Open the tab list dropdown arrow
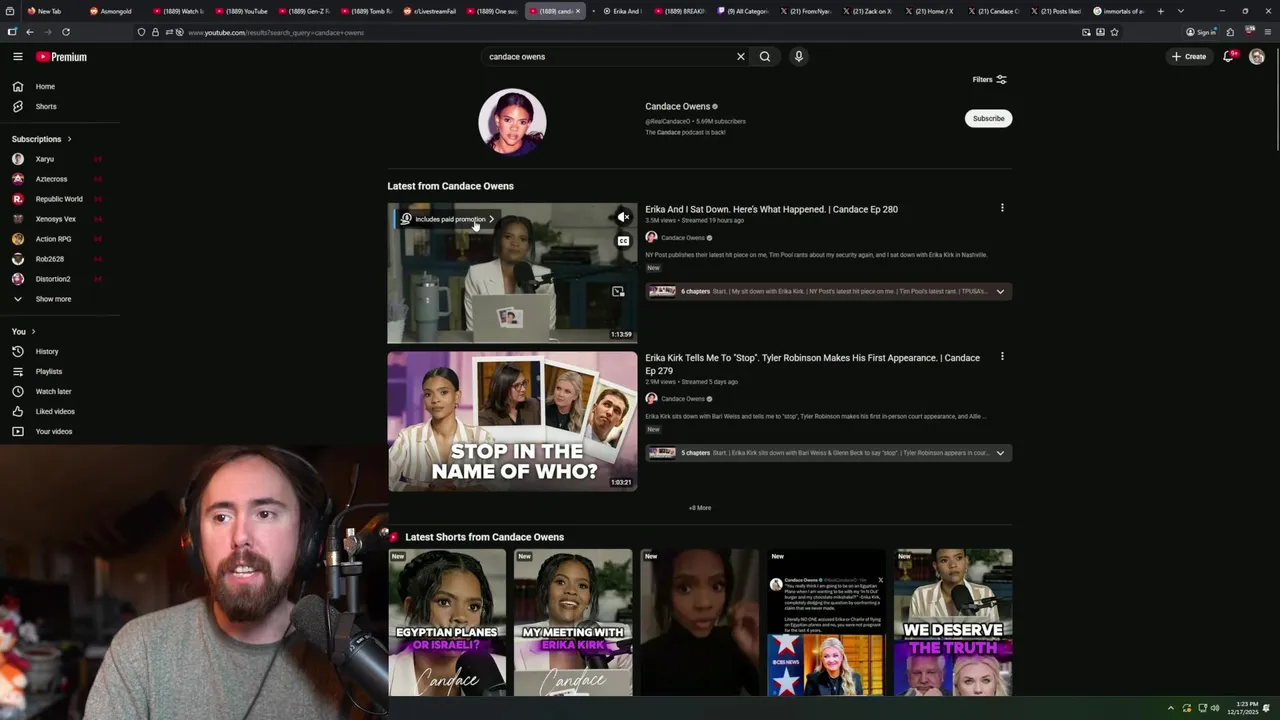 (x=1181, y=11)
